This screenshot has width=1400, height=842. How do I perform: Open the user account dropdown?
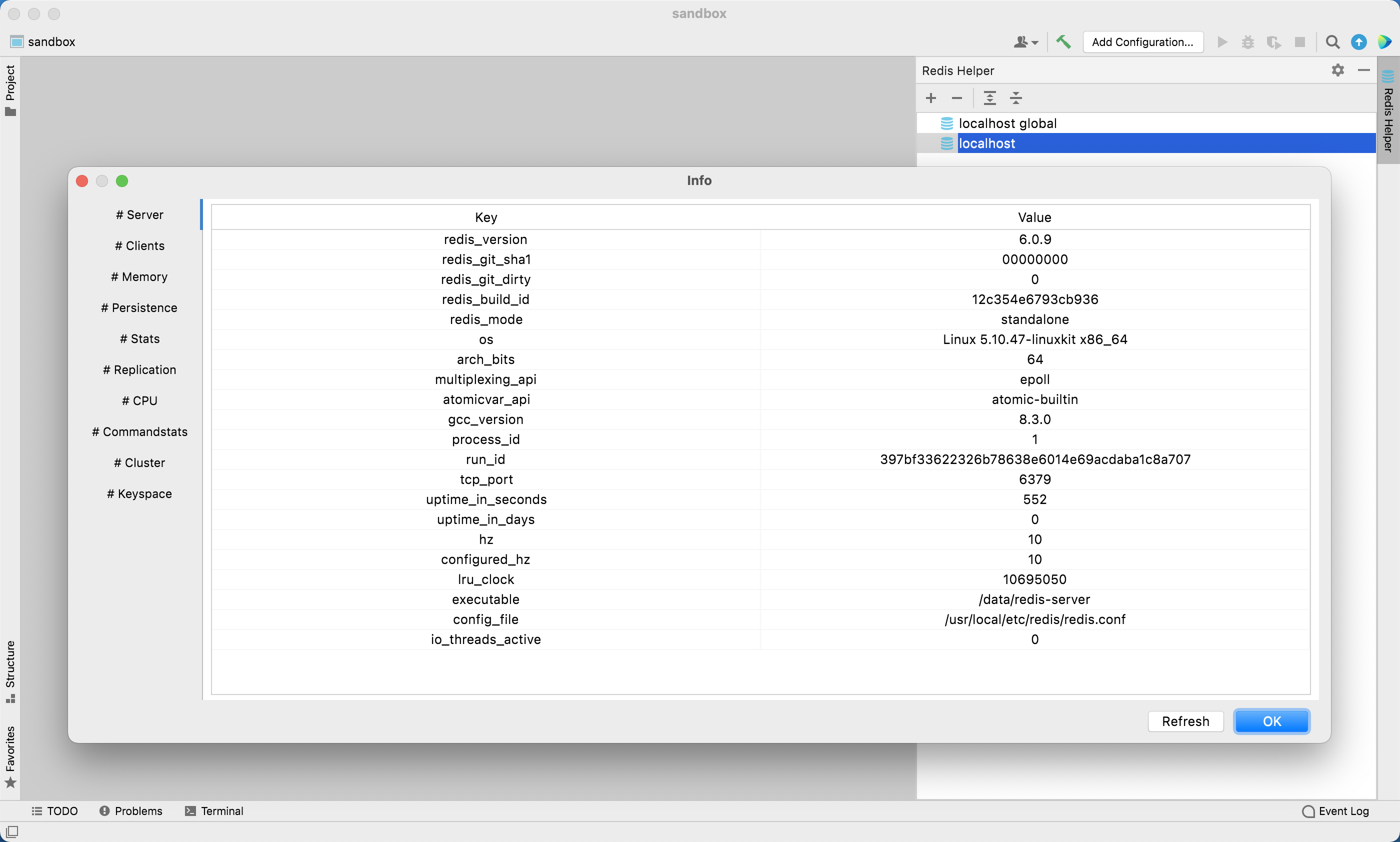(1025, 41)
